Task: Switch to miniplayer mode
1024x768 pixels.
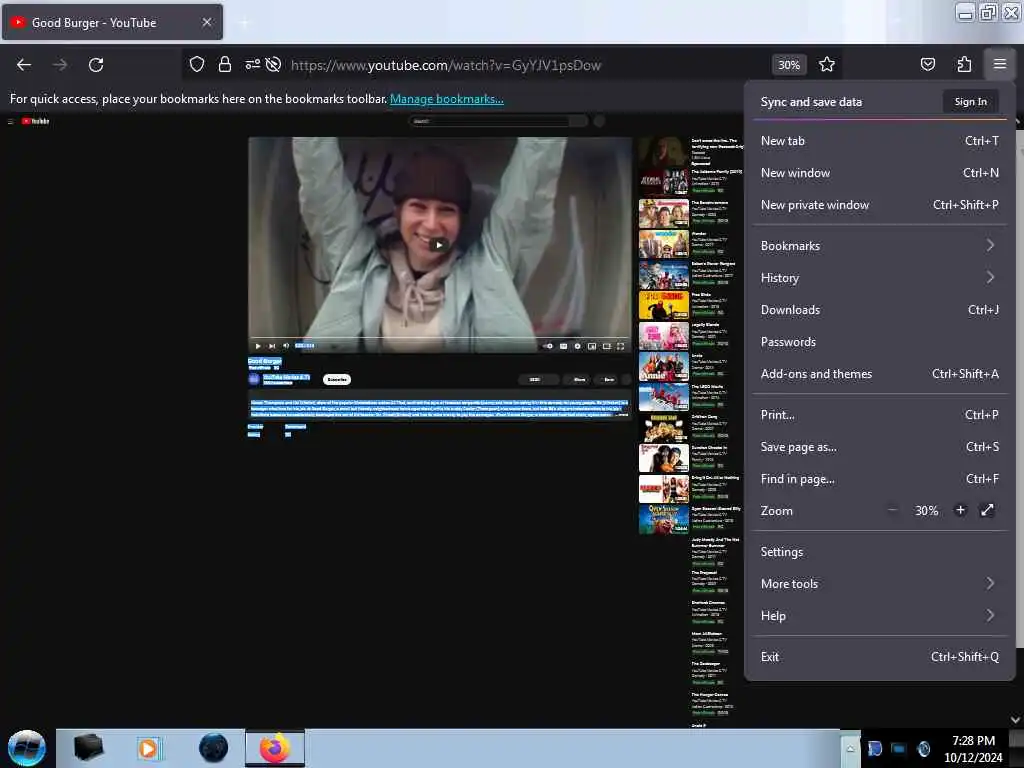Action: pos(592,346)
